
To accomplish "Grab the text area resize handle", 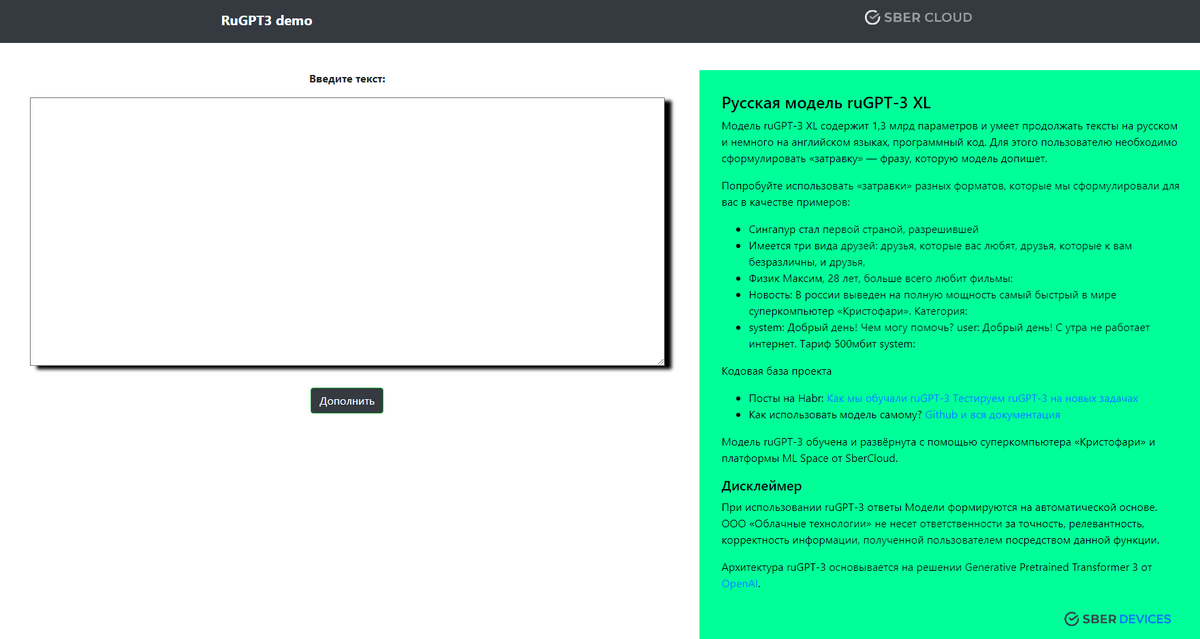I will (659, 360).
